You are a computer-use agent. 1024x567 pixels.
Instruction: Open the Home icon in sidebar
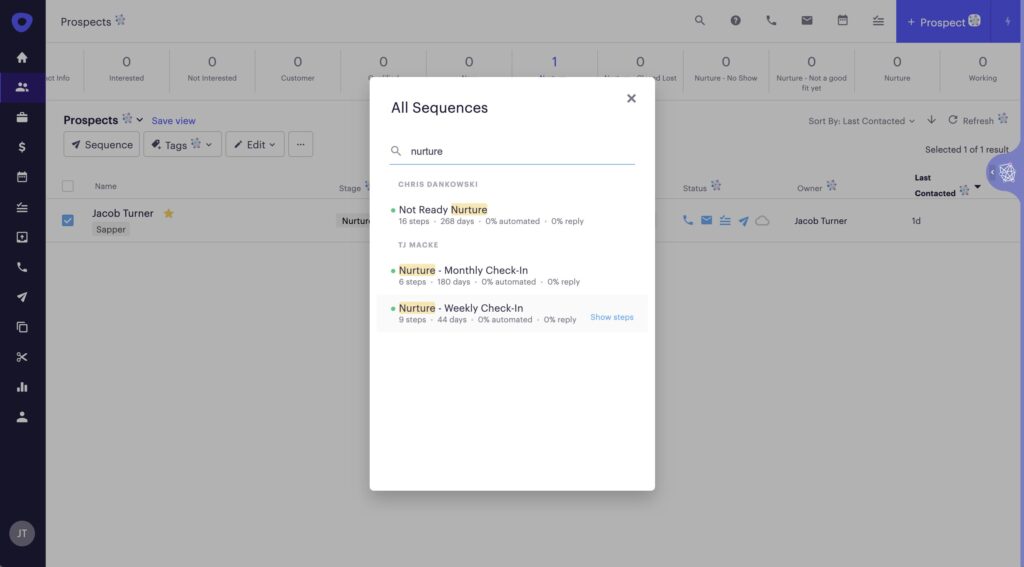[x=22, y=57]
